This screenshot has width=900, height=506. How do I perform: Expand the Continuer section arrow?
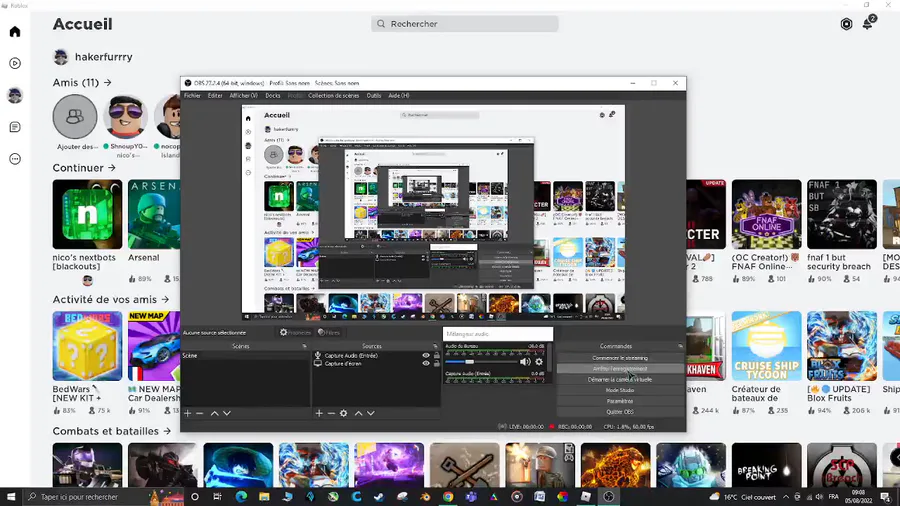click(111, 168)
